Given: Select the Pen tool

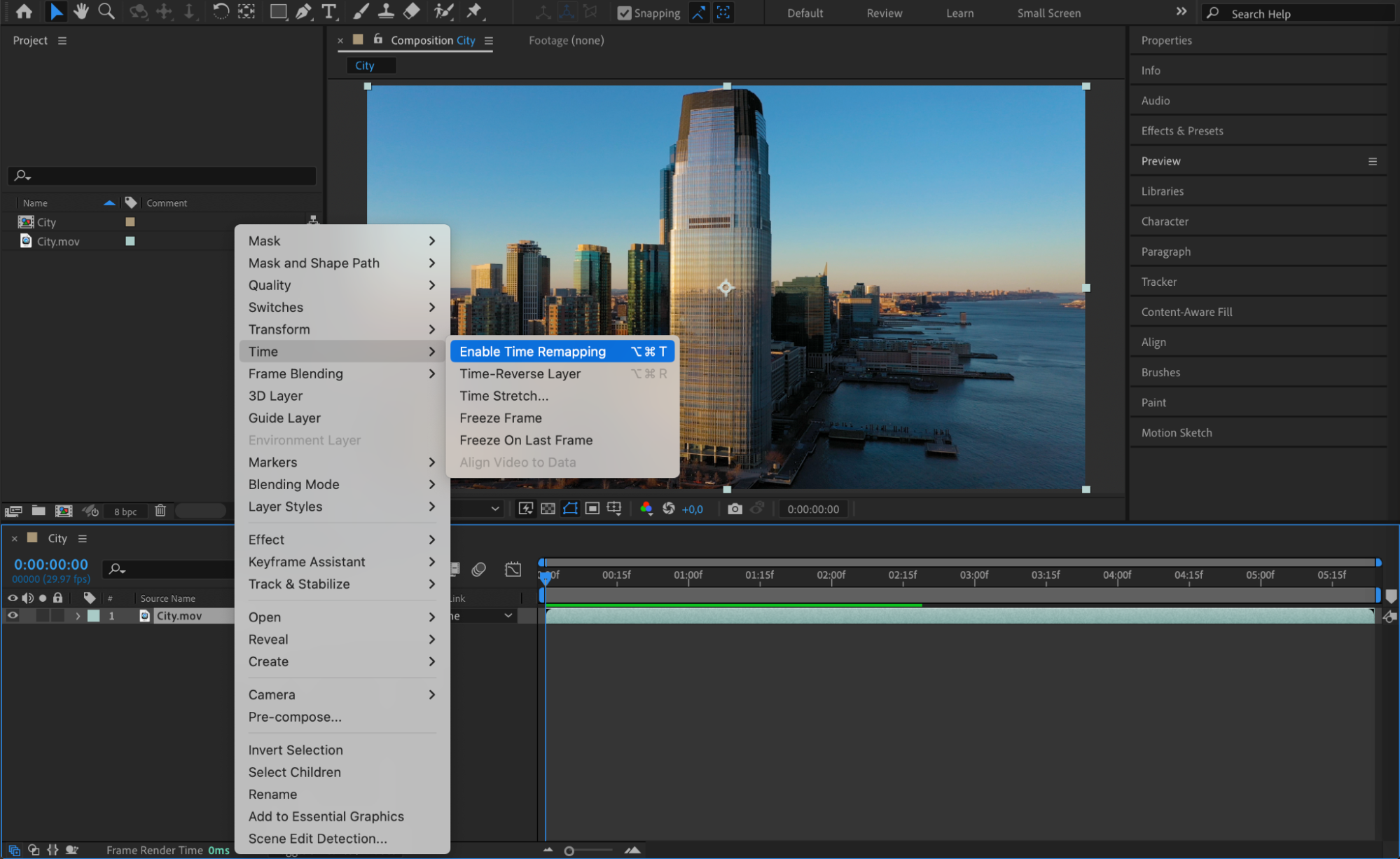Looking at the screenshot, I should 303,11.
